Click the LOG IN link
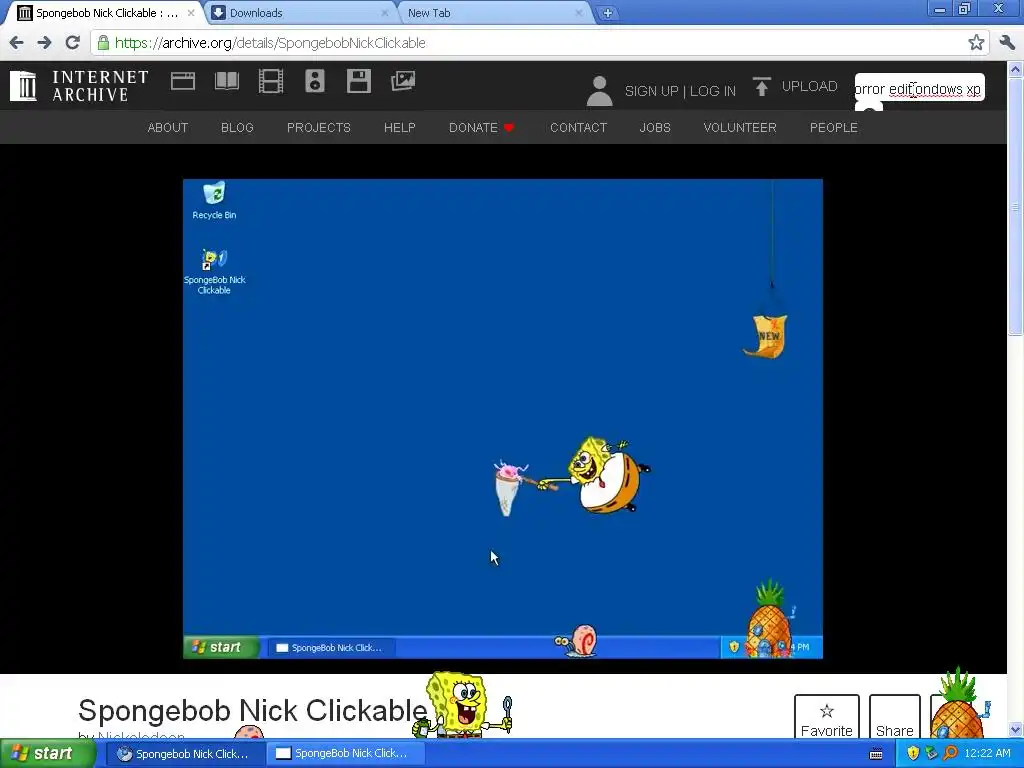This screenshot has height=768, width=1024. click(712, 91)
